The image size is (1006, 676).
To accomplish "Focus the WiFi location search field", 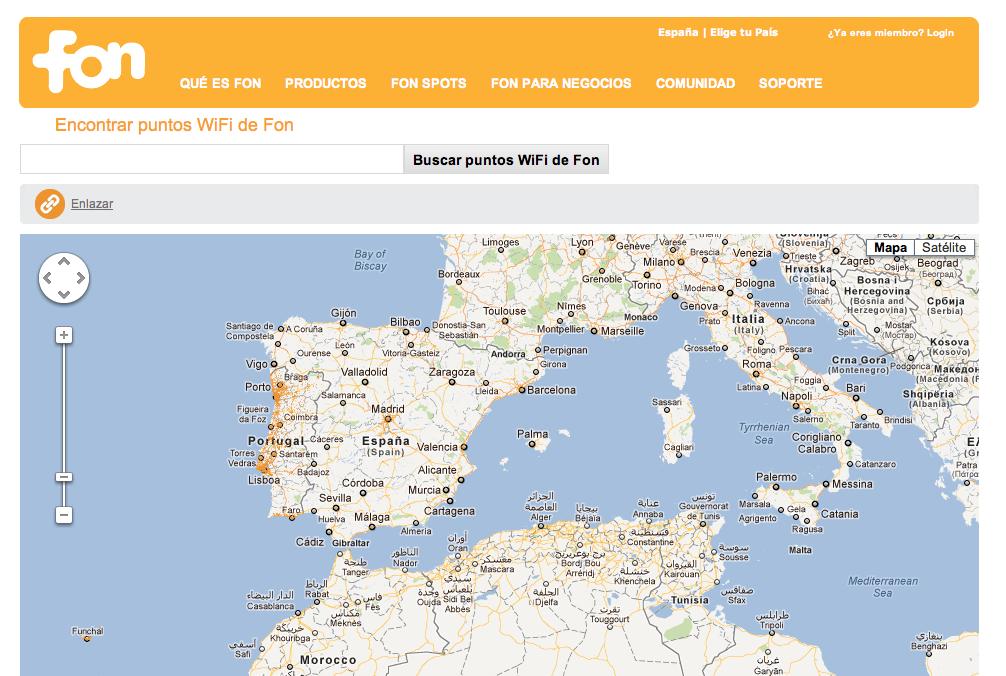I will tap(212, 159).
